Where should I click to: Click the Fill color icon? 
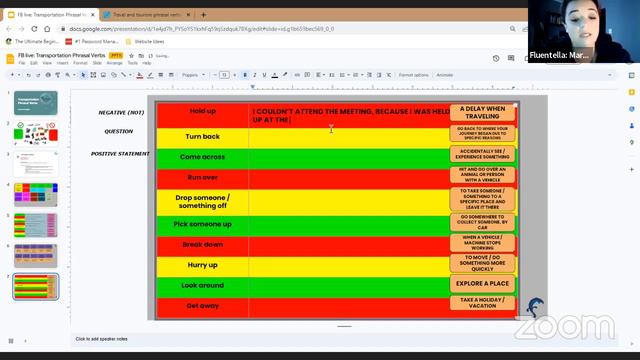coord(140,75)
